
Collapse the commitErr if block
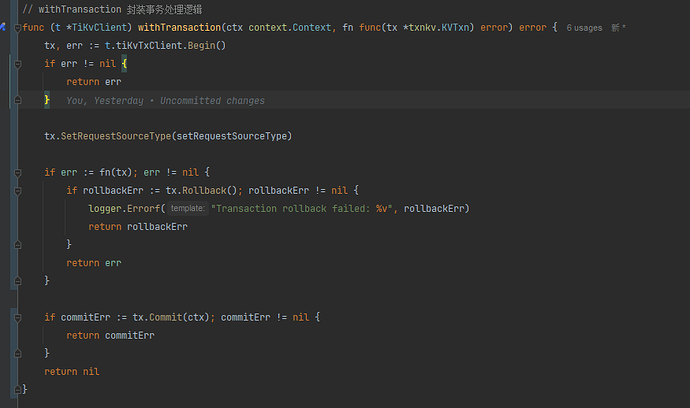point(17,317)
